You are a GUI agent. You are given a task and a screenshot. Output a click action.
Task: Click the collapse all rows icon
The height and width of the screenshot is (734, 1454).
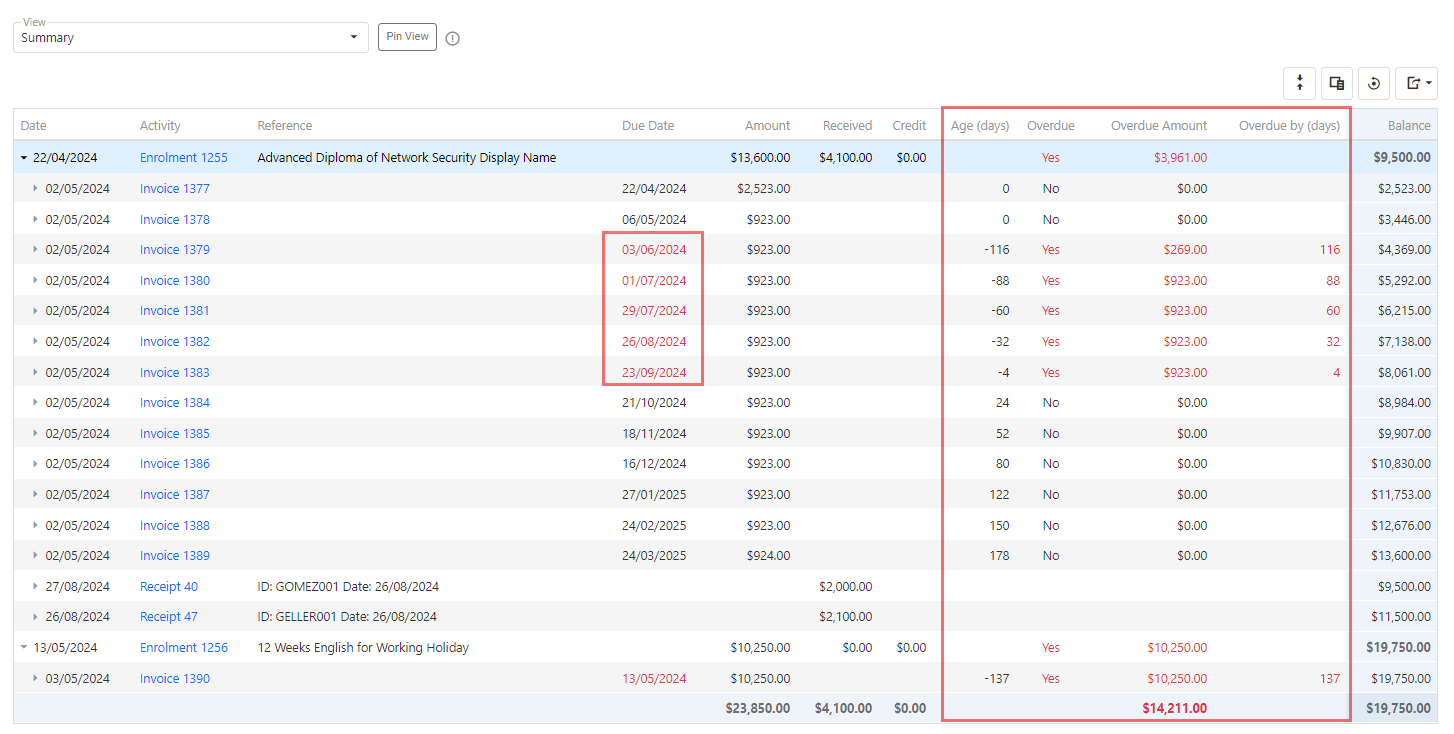coord(1299,84)
